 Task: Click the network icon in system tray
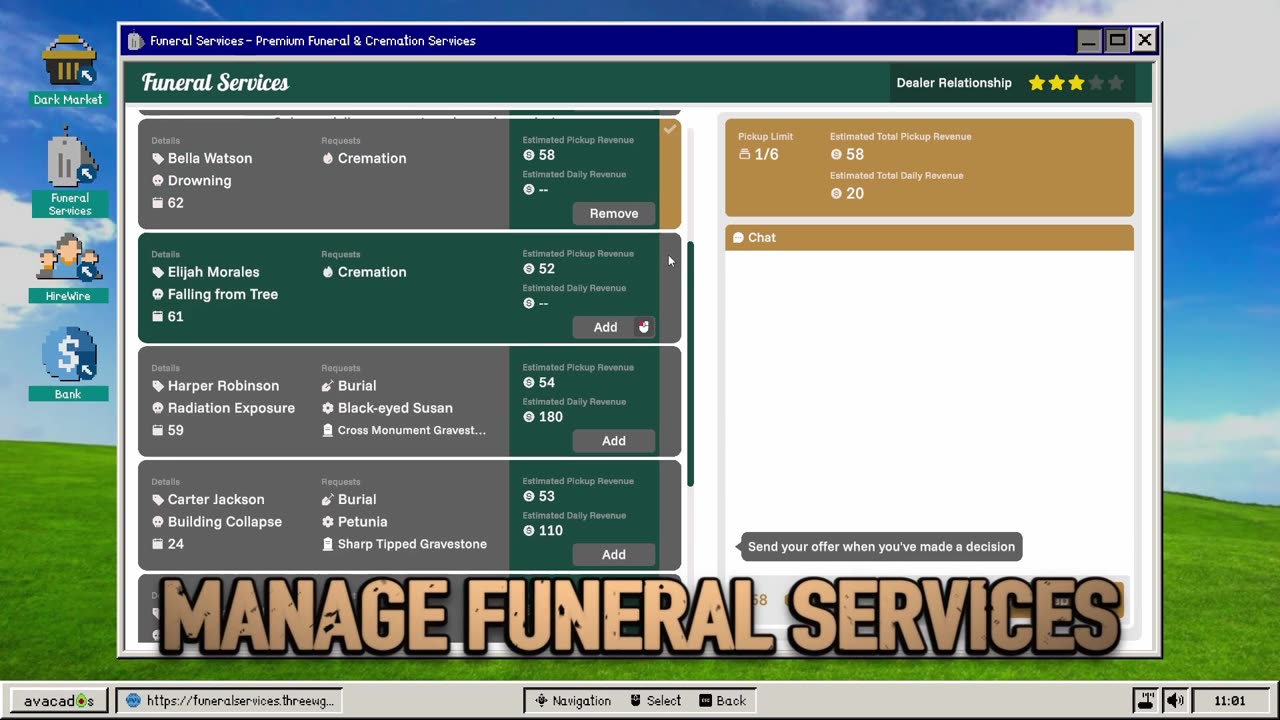coord(1146,701)
